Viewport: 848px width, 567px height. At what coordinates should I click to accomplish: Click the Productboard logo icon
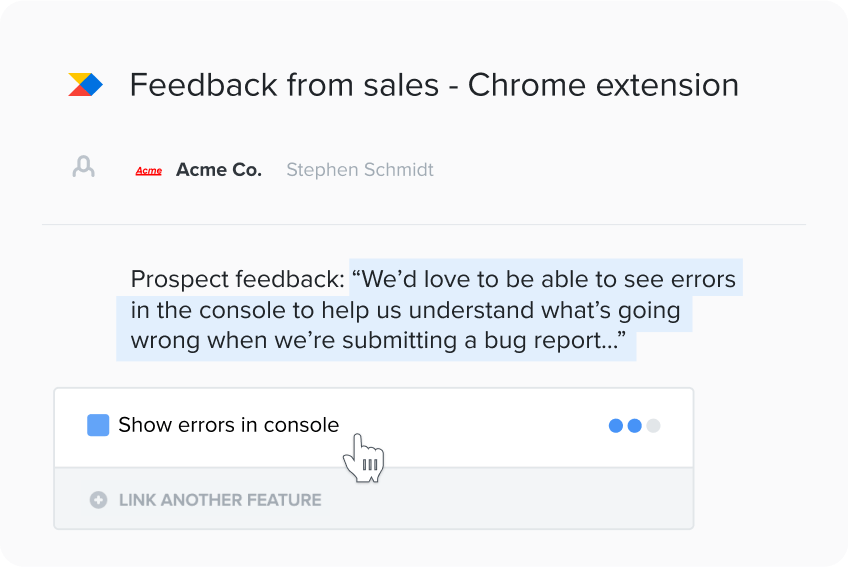pyautogui.click(x=85, y=84)
